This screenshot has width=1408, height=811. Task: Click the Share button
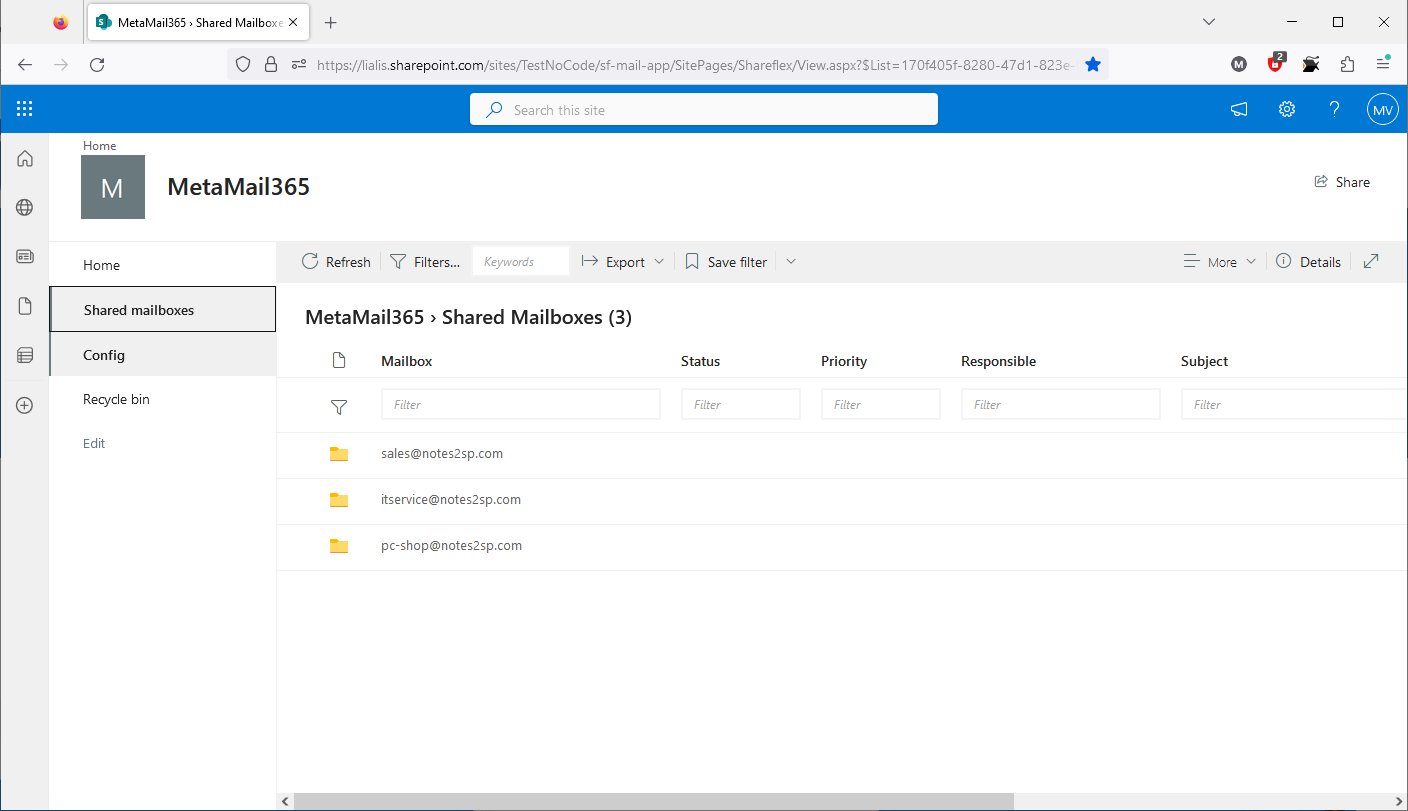[x=1342, y=182]
